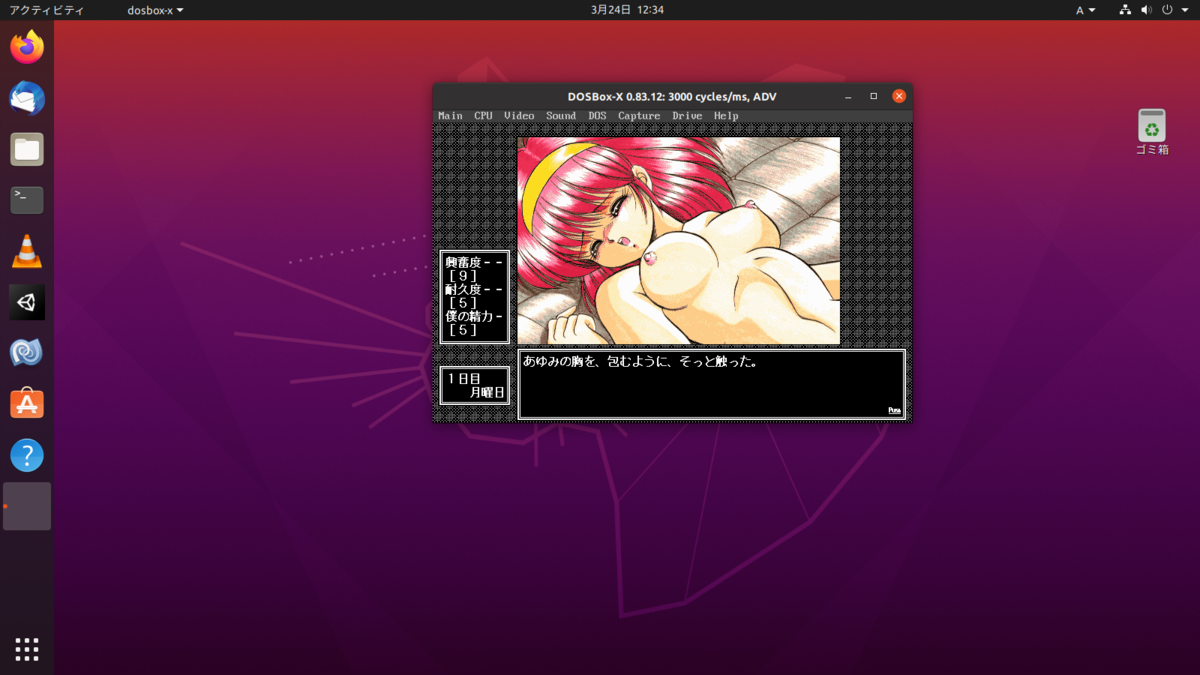Maximize the DOSBox-X window

(873, 97)
